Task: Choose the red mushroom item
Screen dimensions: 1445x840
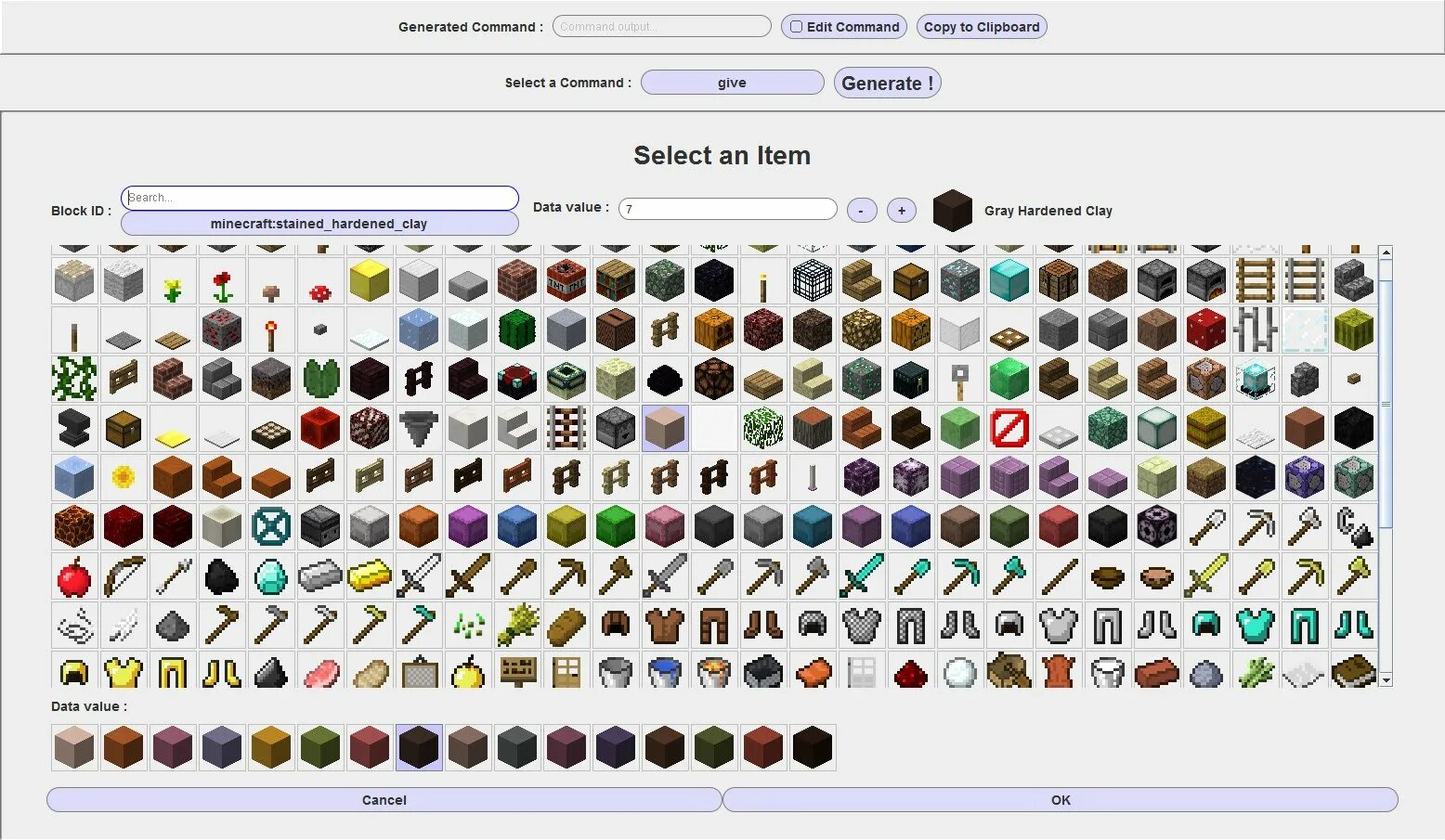Action: click(320, 280)
